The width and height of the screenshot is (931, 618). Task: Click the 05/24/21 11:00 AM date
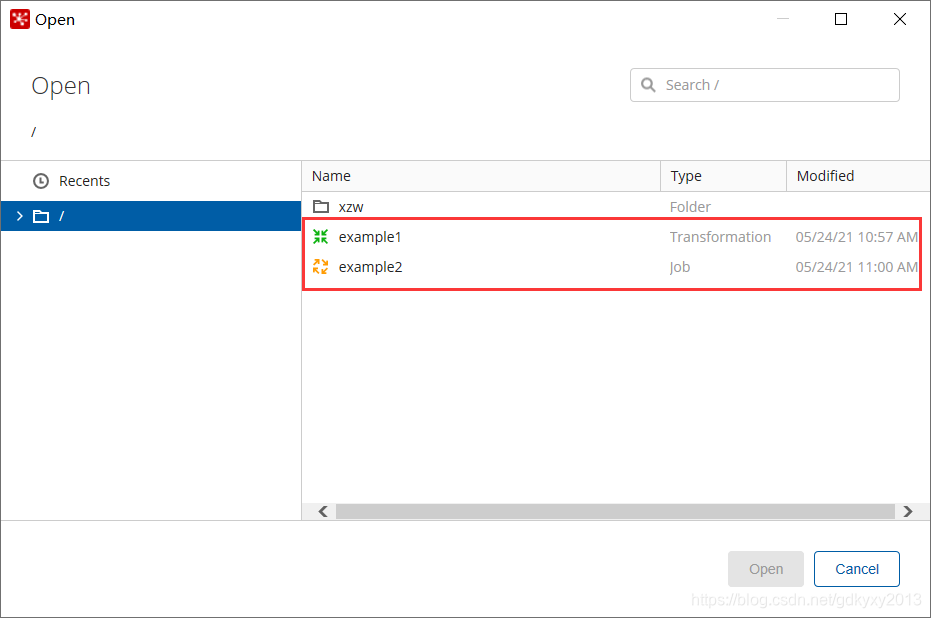click(857, 267)
